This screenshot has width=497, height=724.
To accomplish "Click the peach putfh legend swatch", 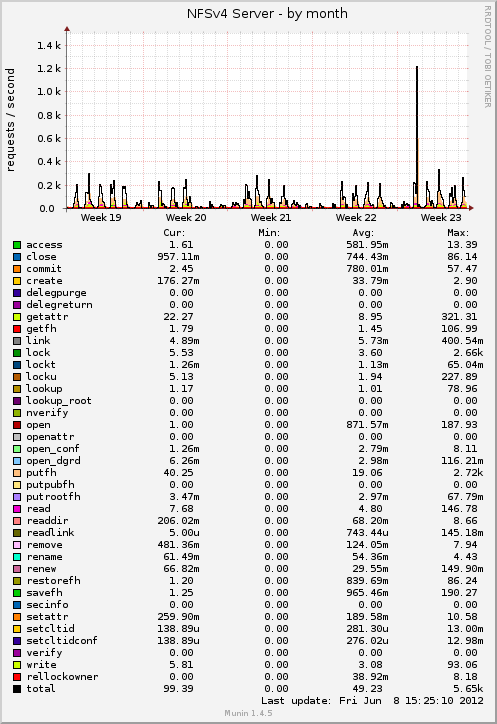I will [17, 473].
